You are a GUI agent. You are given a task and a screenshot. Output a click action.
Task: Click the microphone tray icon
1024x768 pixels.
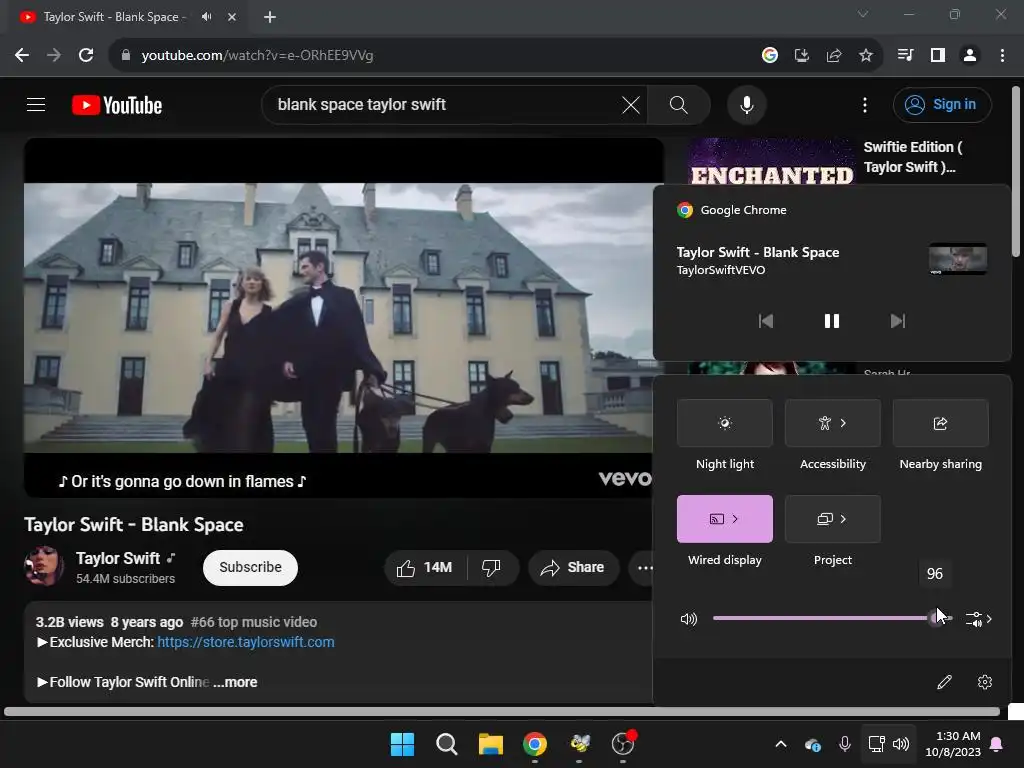coord(844,744)
